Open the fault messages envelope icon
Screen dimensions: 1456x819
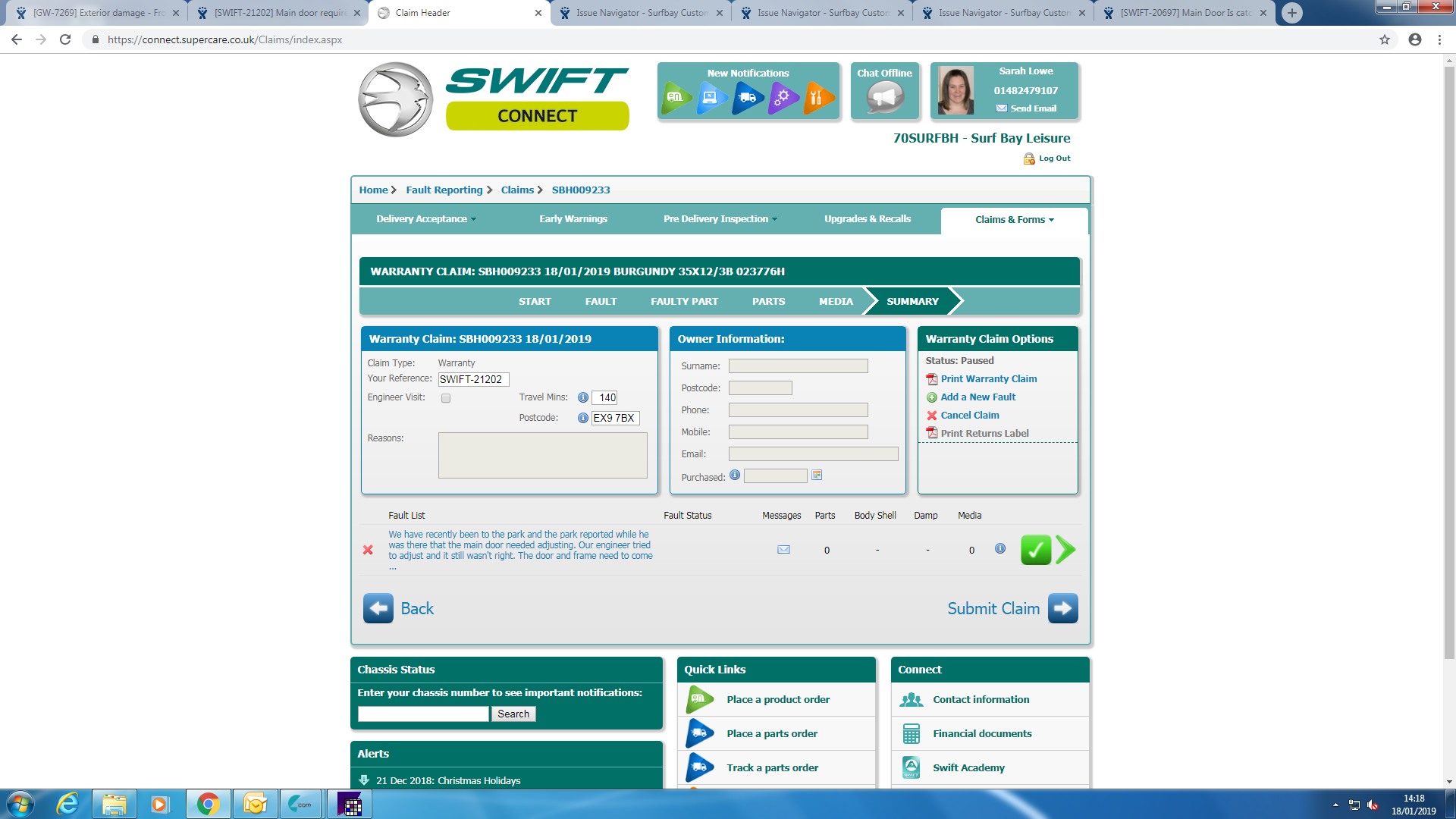coord(783,550)
